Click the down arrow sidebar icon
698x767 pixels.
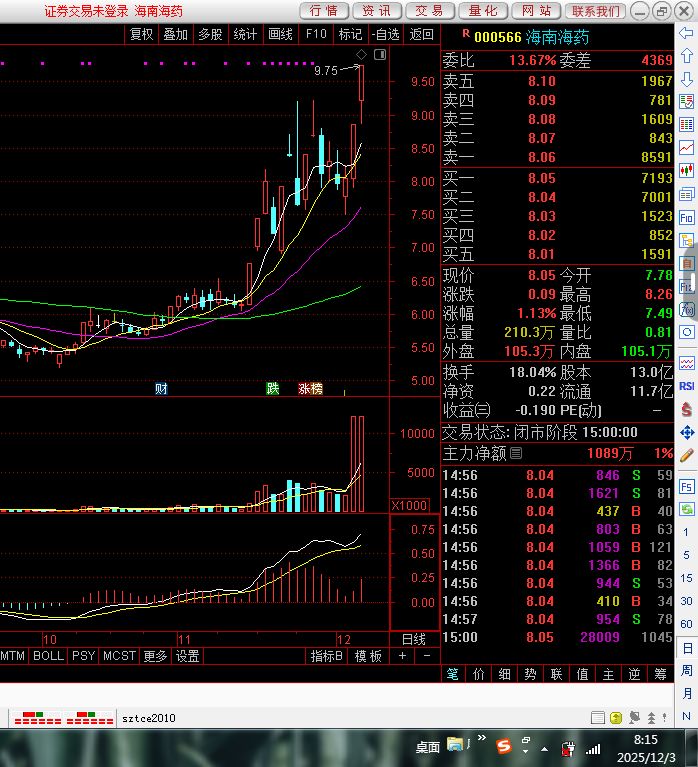click(x=686, y=79)
